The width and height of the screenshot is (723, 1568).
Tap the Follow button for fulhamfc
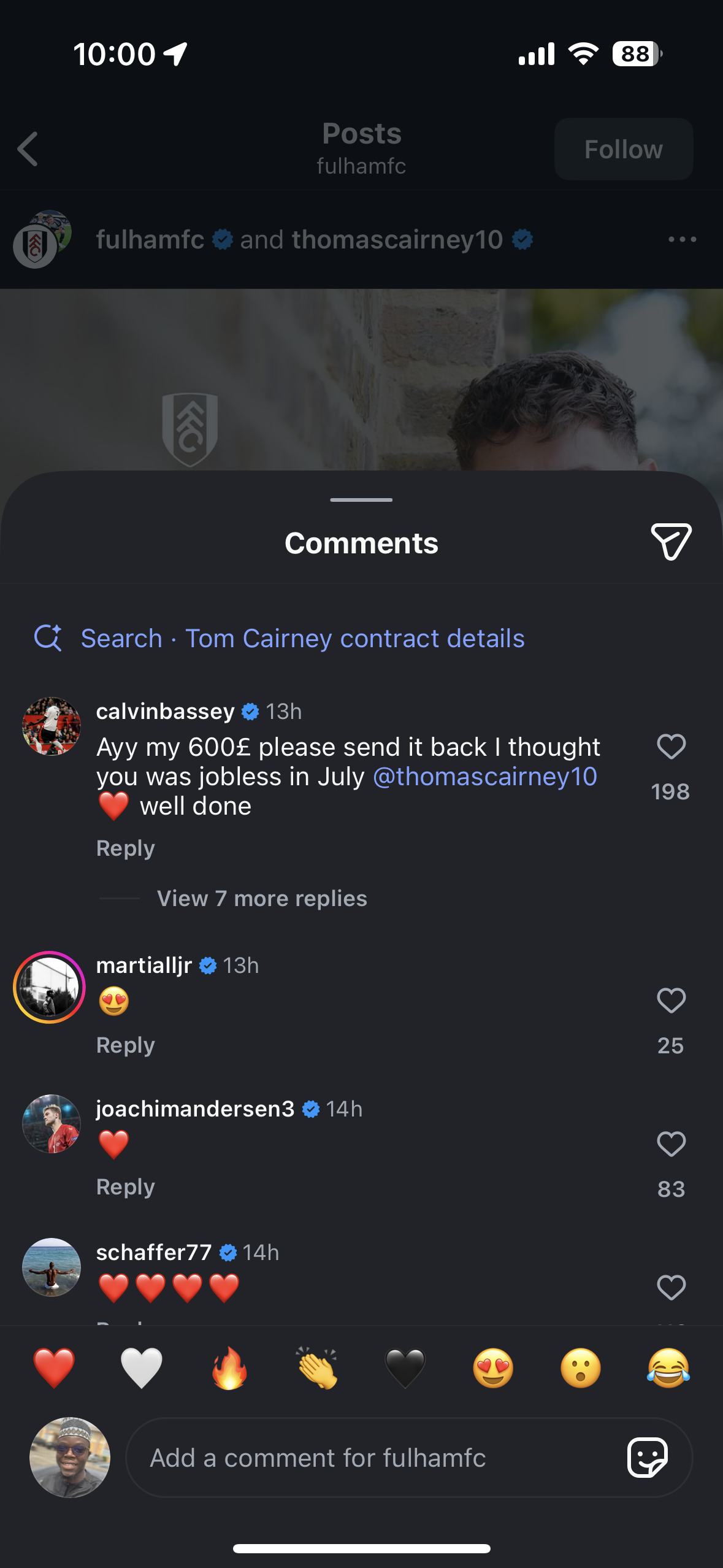tap(623, 149)
